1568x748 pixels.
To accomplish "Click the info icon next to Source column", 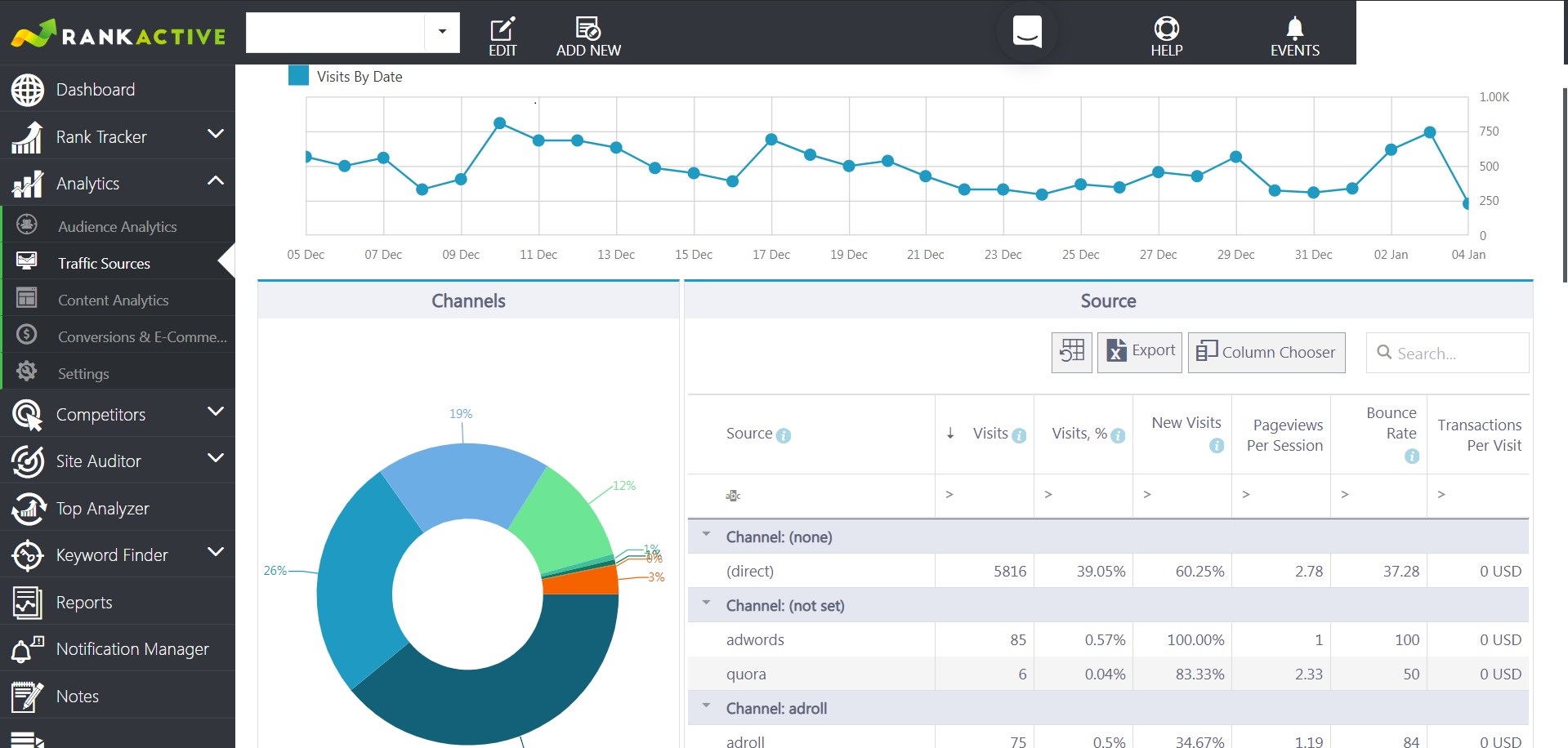I will 783,436.
